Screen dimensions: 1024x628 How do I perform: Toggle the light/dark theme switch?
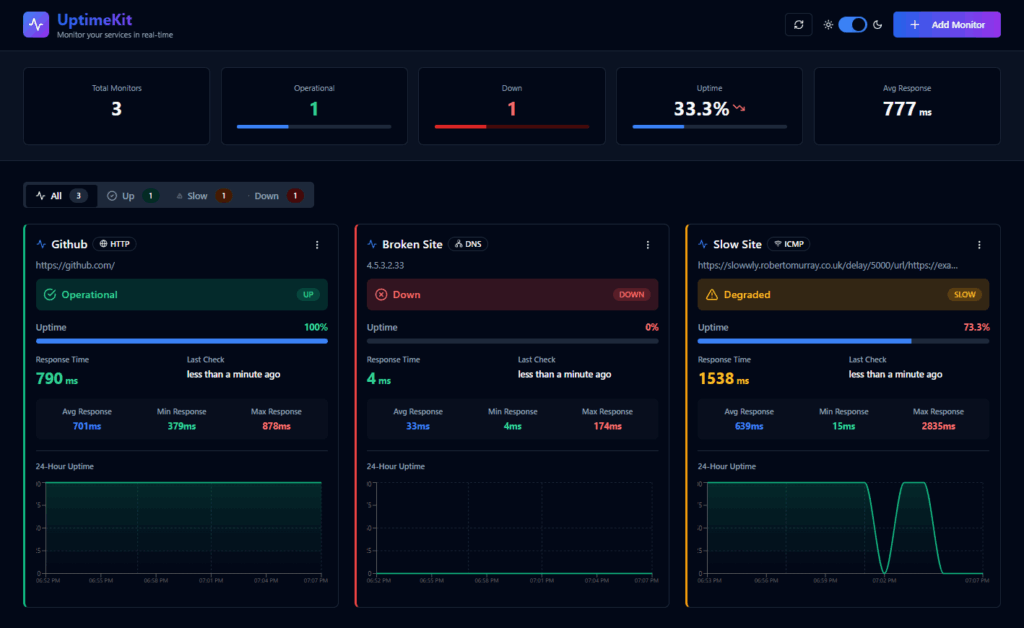pyautogui.click(x=852, y=25)
